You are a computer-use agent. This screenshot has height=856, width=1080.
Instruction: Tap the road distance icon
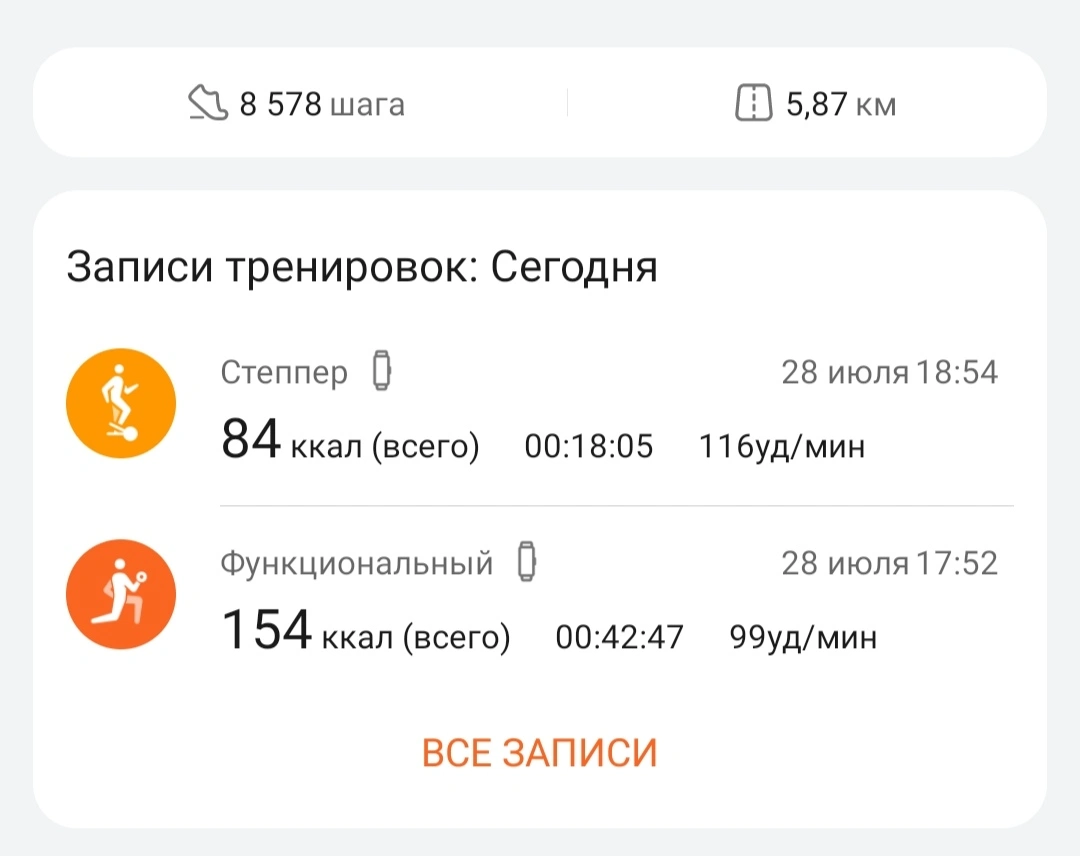pyautogui.click(x=754, y=103)
